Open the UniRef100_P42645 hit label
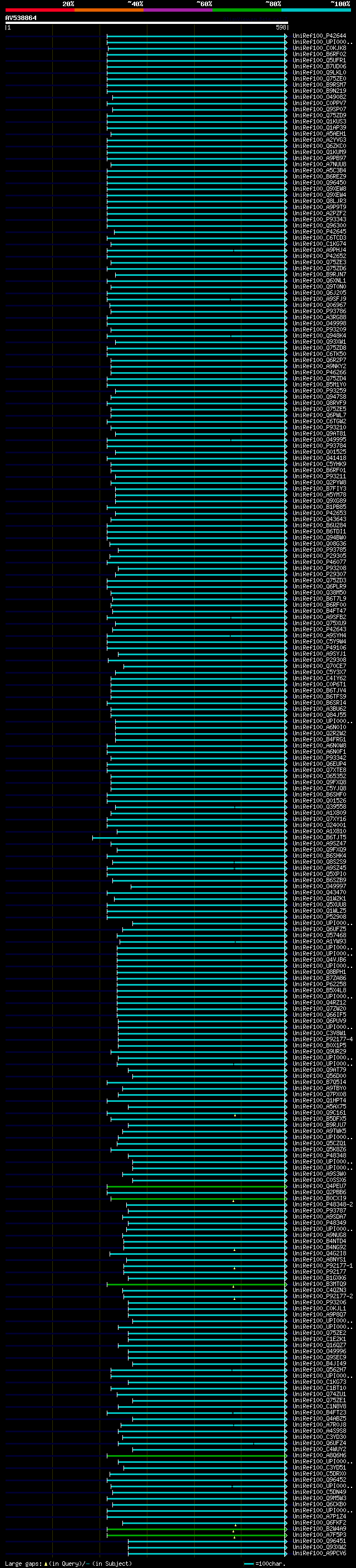 (319, 231)
